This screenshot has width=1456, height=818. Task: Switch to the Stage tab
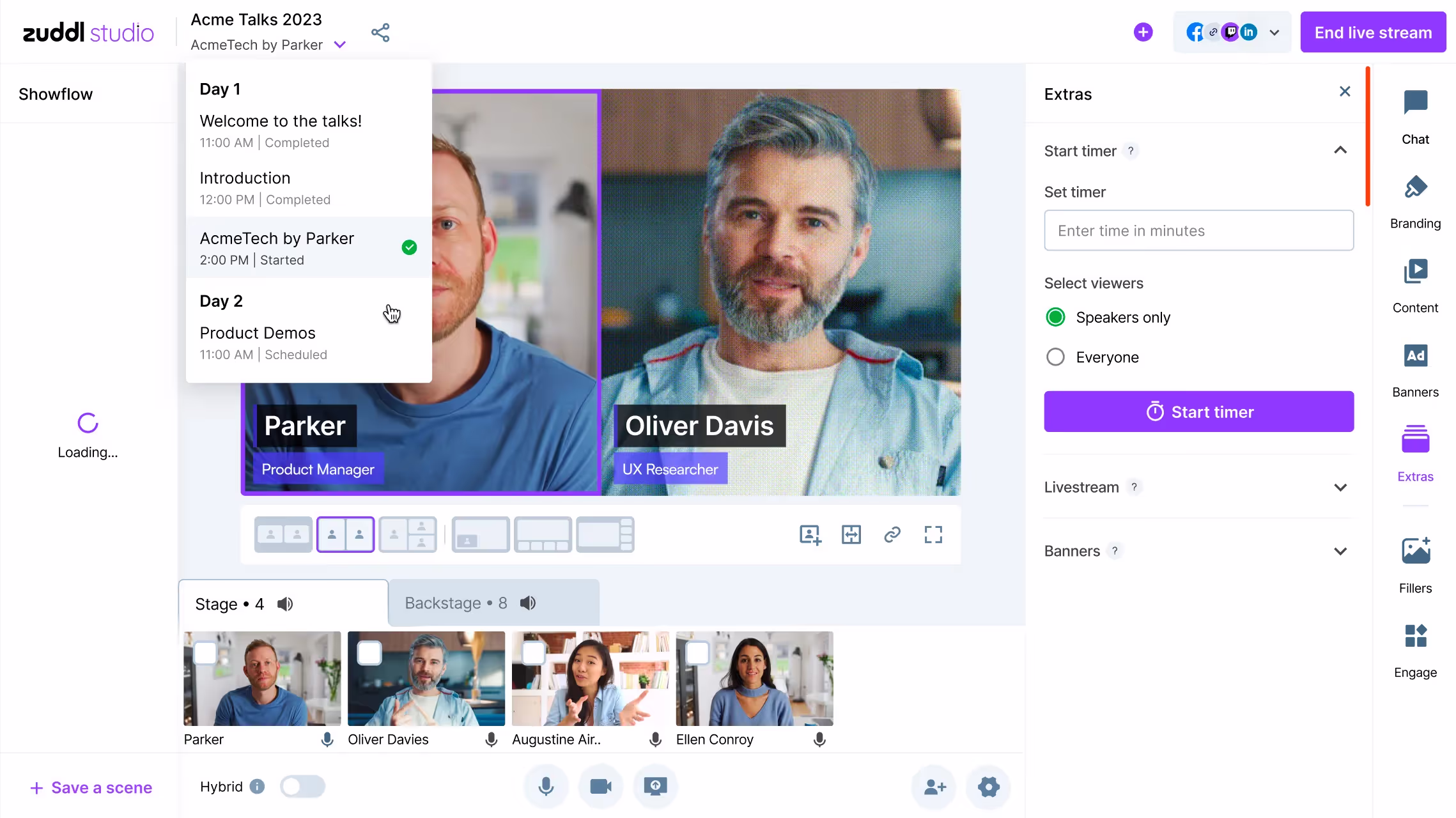(x=283, y=604)
